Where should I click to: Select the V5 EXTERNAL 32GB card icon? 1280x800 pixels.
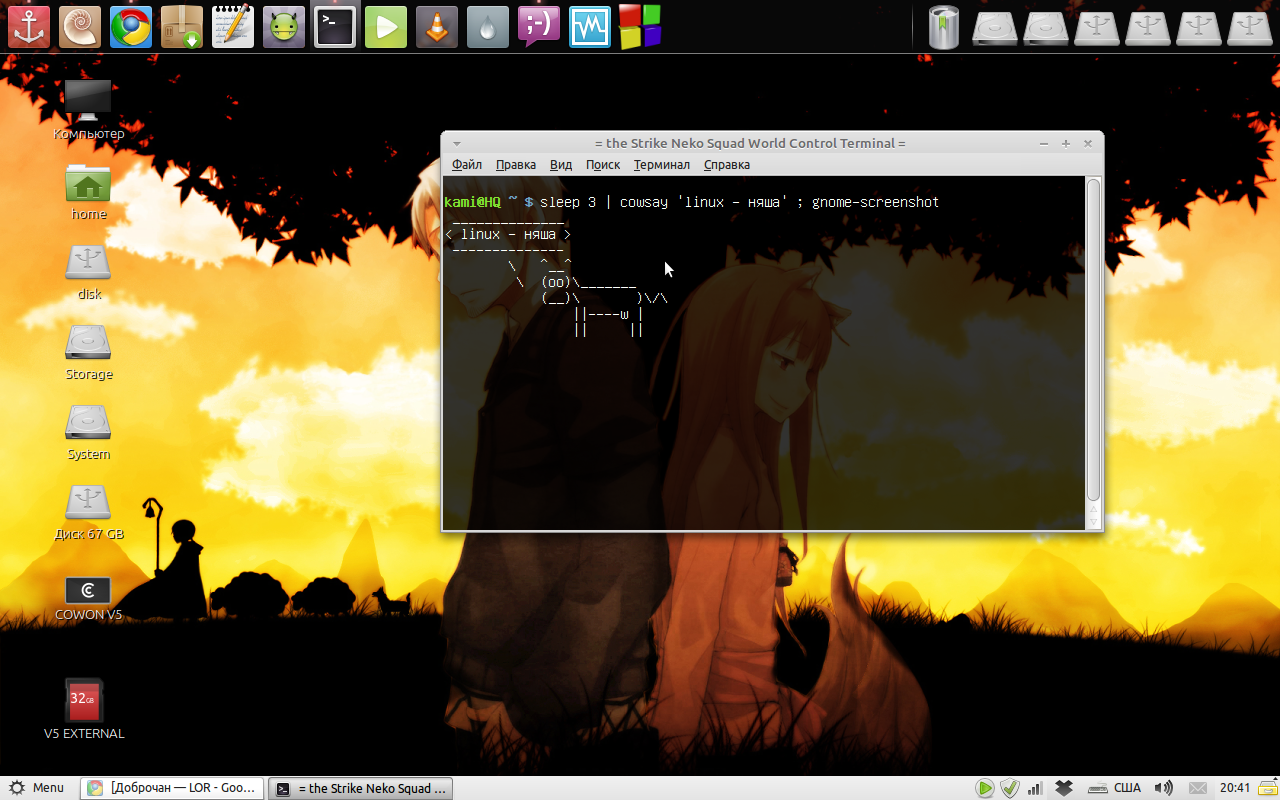point(84,709)
